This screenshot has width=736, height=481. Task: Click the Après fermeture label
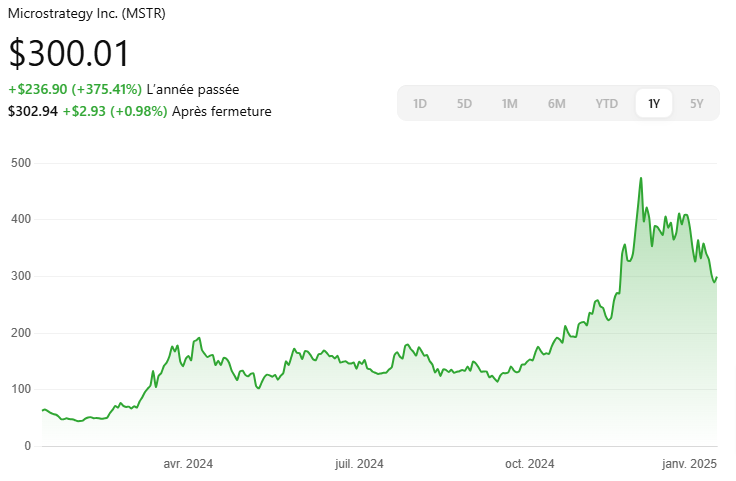(x=221, y=111)
